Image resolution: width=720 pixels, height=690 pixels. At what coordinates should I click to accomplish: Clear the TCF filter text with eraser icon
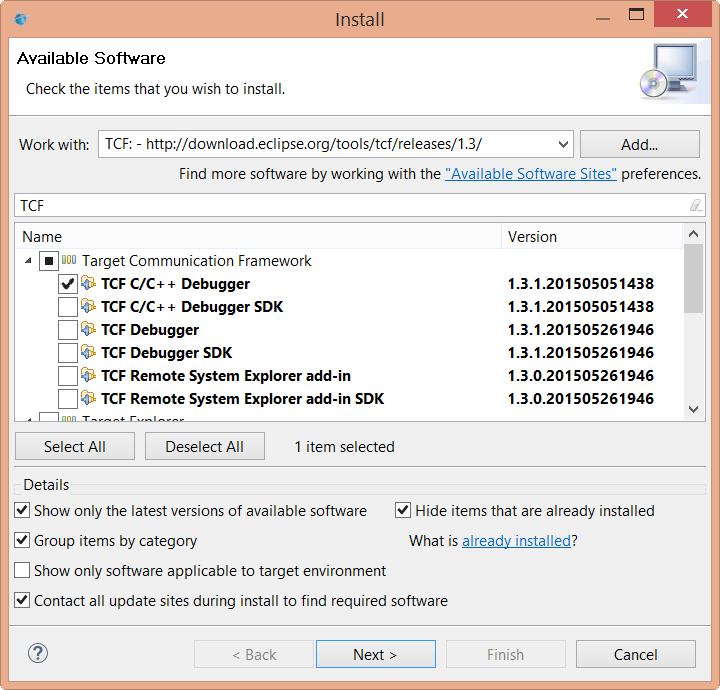[x=696, y=205]
